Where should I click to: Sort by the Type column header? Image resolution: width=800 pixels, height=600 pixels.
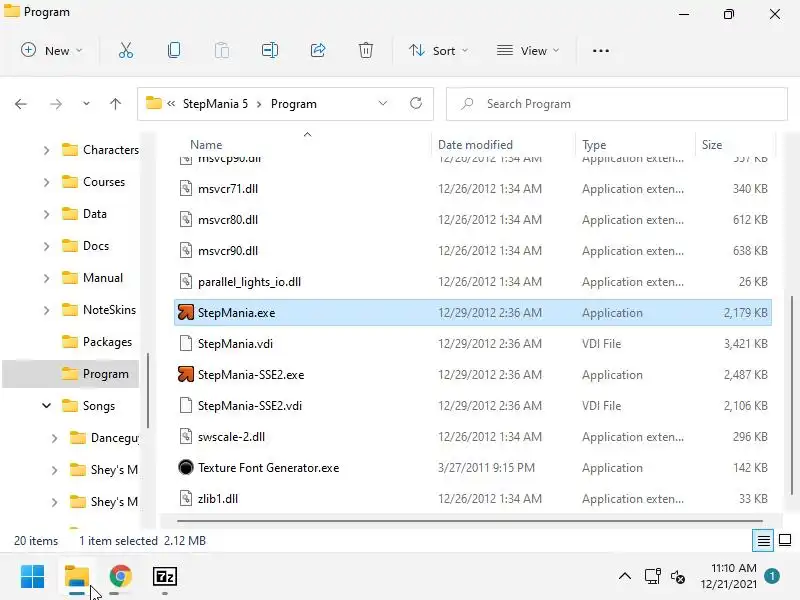(594, 145)
